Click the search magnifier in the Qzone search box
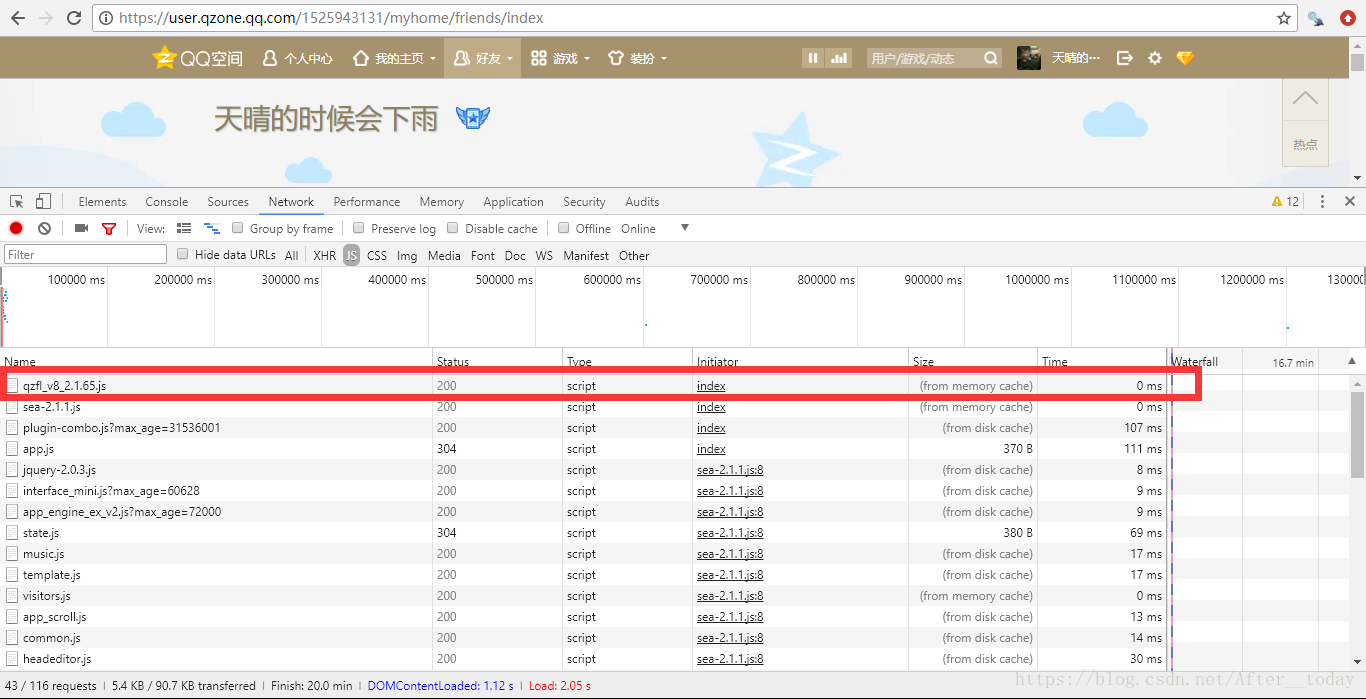 click(991, 58)
